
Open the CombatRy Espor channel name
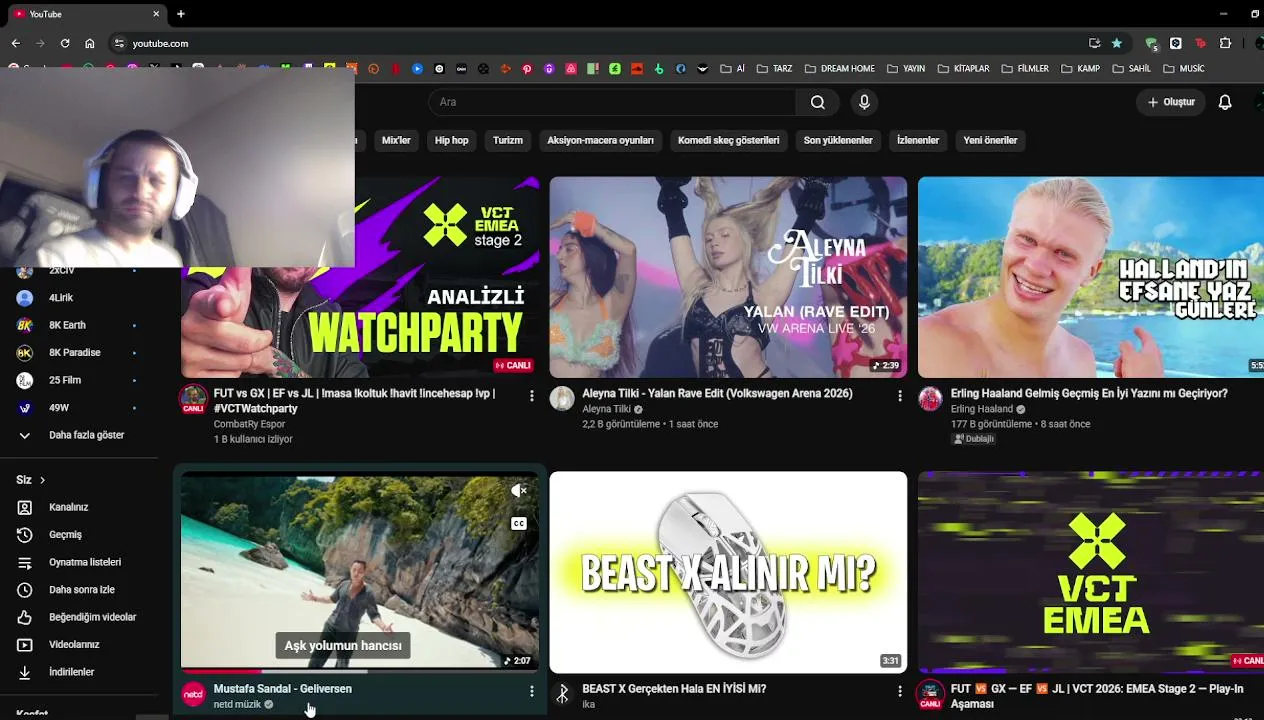[249, 424]
